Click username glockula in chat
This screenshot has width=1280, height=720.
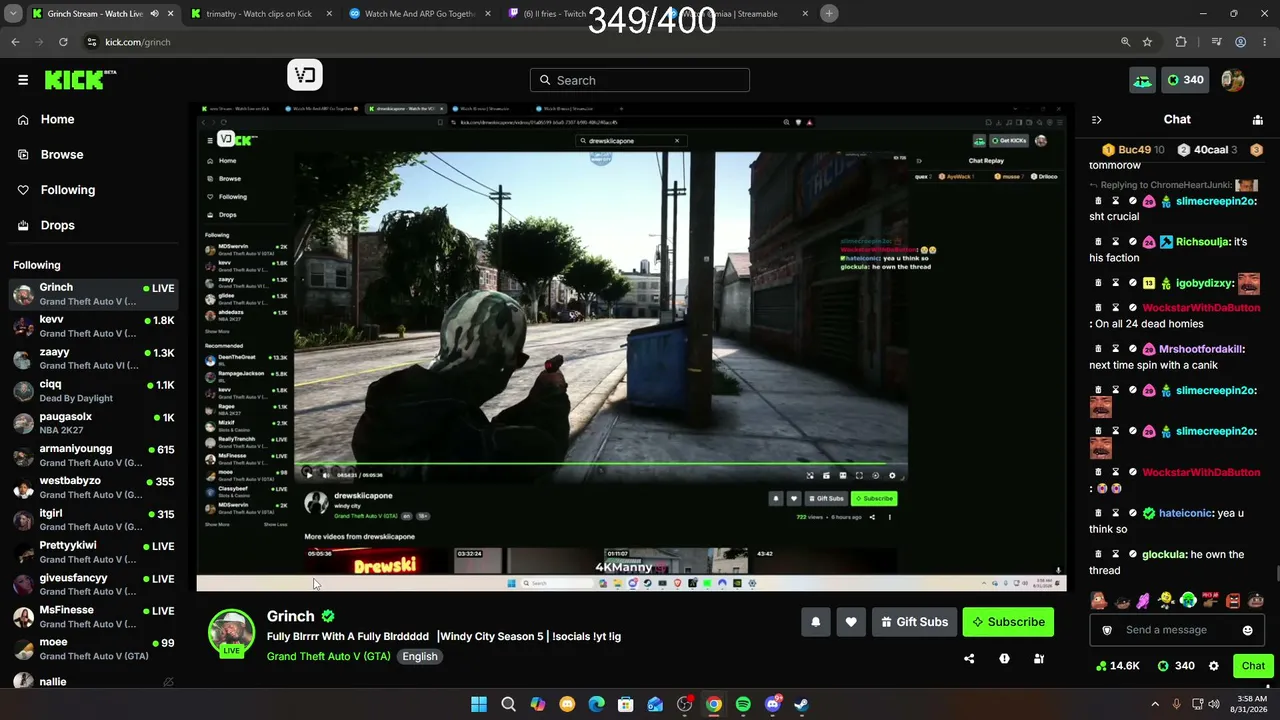(1165, 554)
